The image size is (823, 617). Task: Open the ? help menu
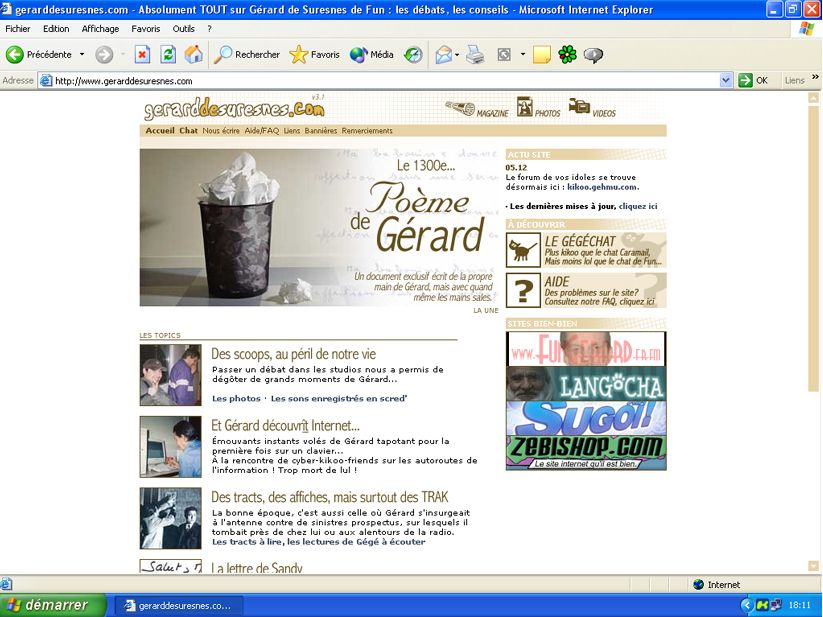click(209, 29)
